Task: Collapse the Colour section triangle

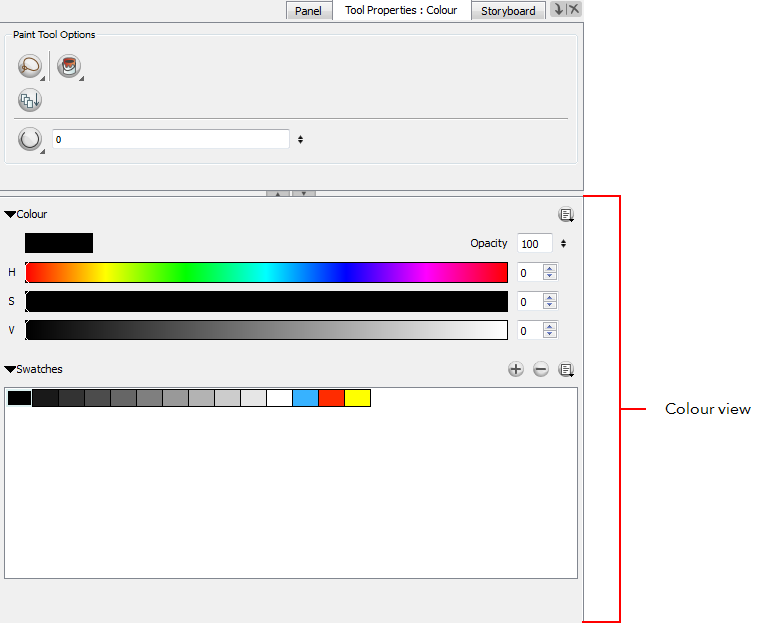Action: (10, 215)
